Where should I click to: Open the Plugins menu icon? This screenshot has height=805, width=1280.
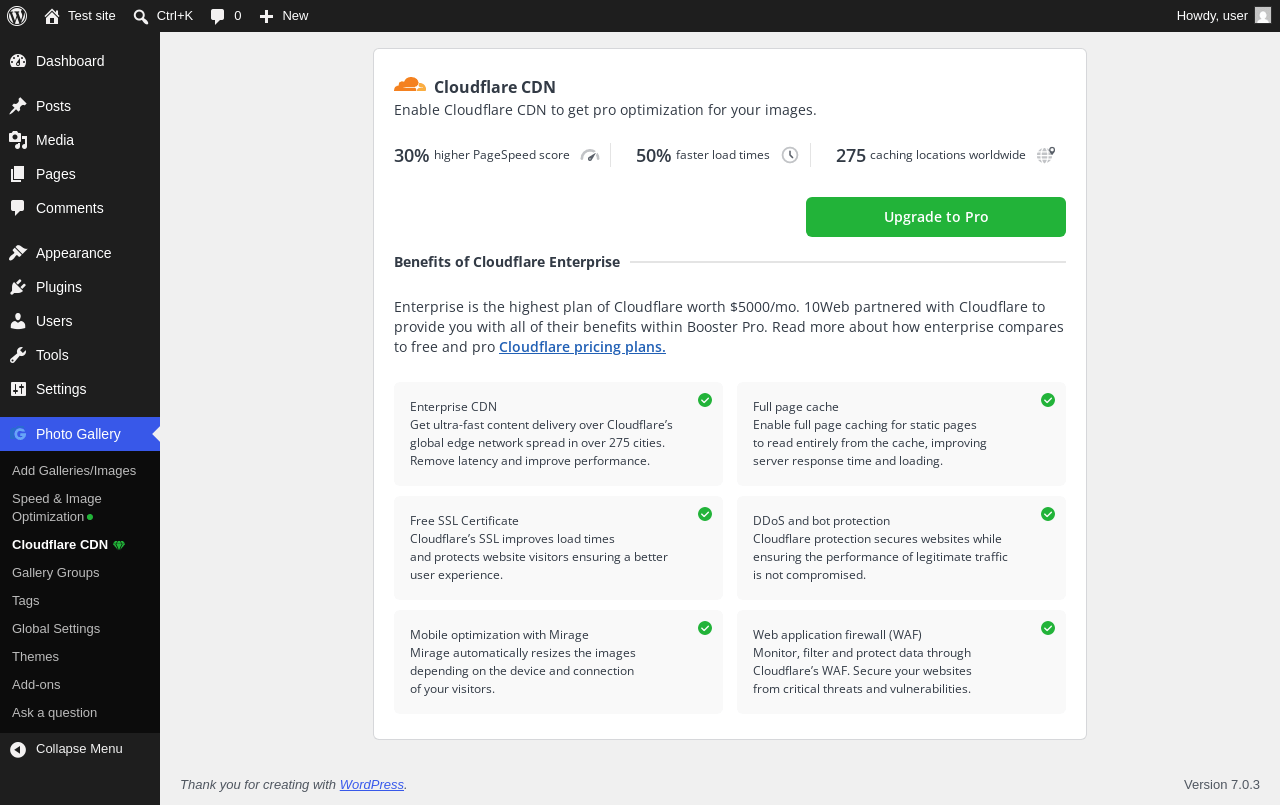18,287
